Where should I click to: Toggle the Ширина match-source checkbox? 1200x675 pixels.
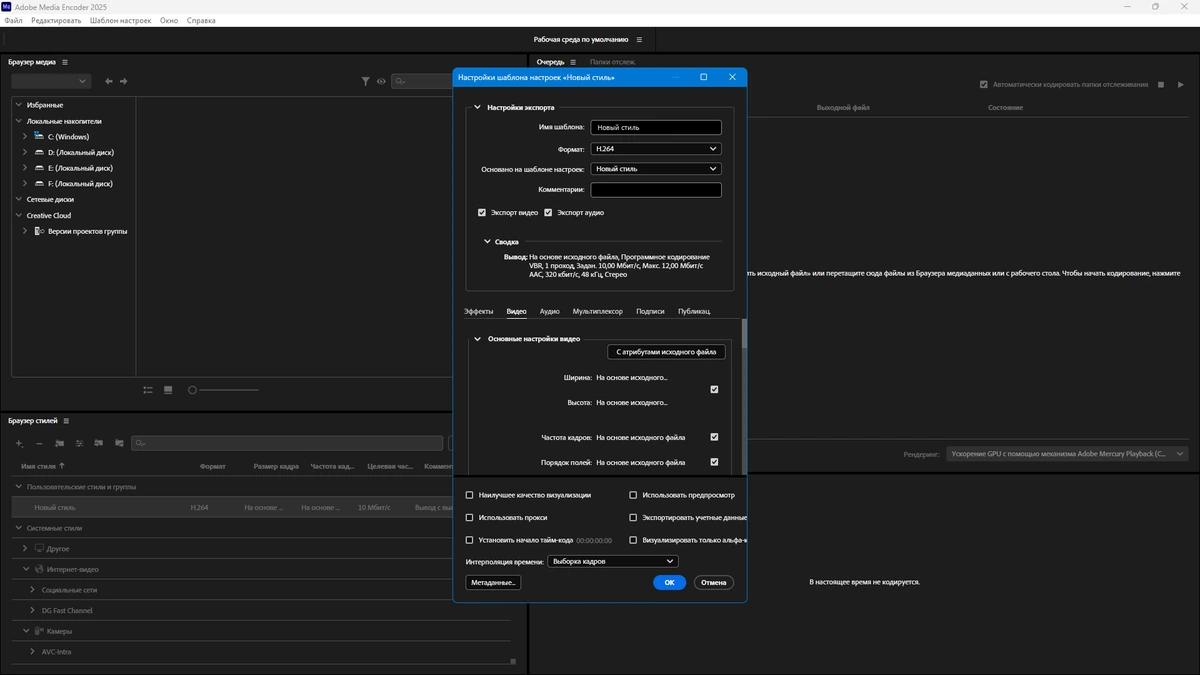tap(714, 389)
